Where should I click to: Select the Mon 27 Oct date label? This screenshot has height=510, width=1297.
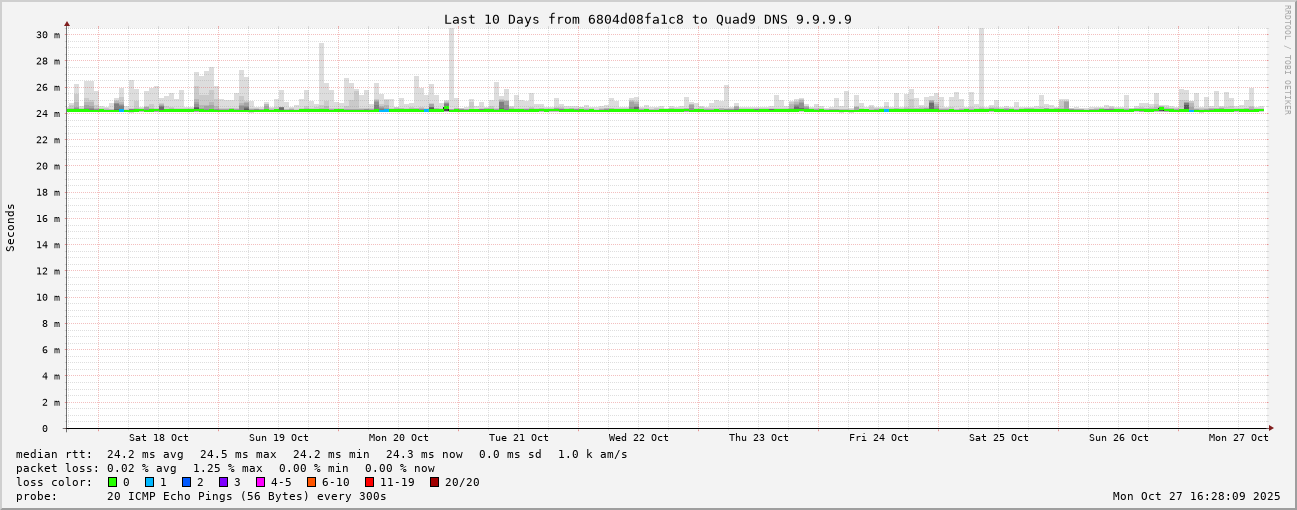click(1238, 438)
